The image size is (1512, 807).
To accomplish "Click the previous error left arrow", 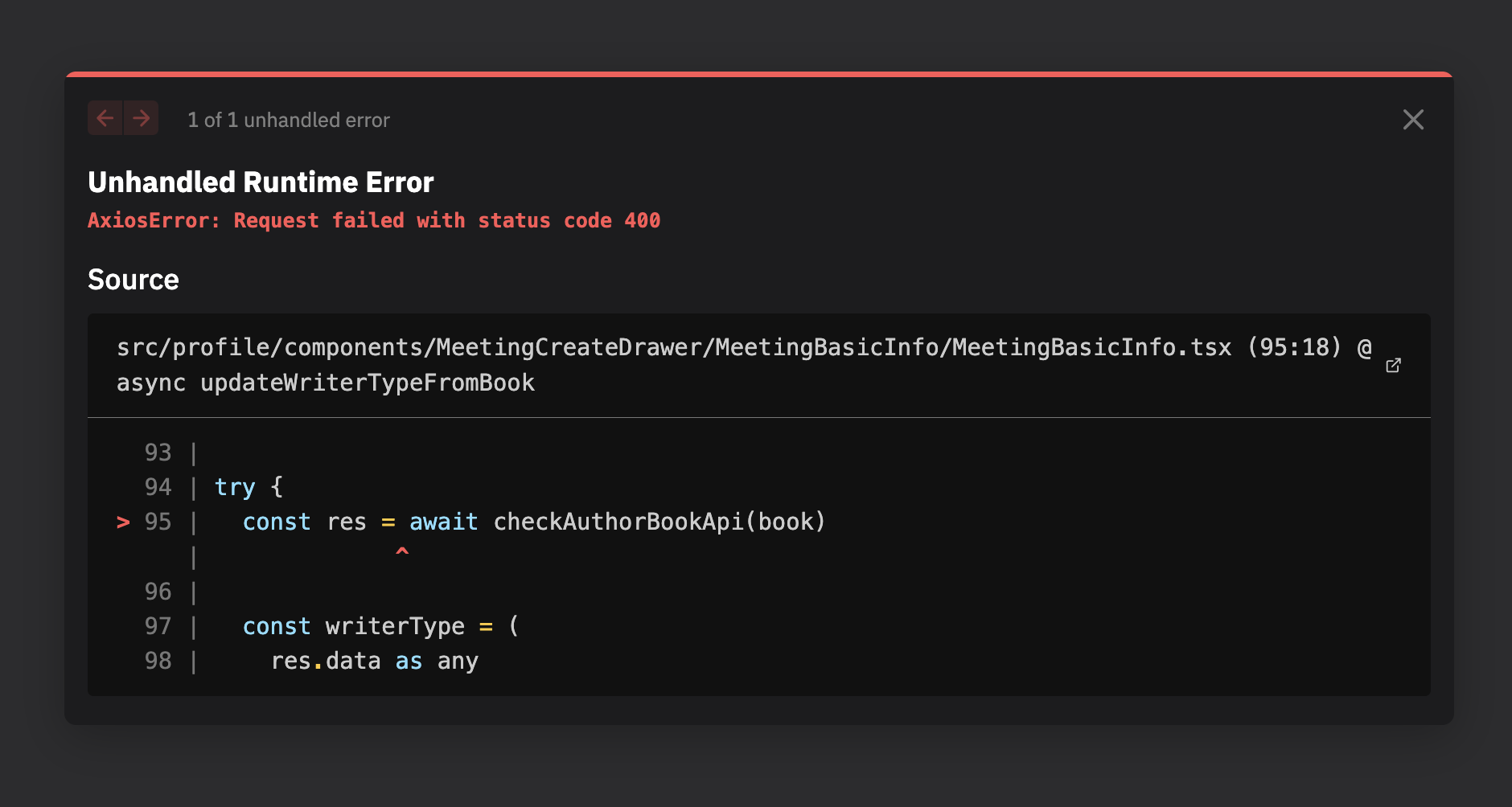I will (x=105, y=118).
